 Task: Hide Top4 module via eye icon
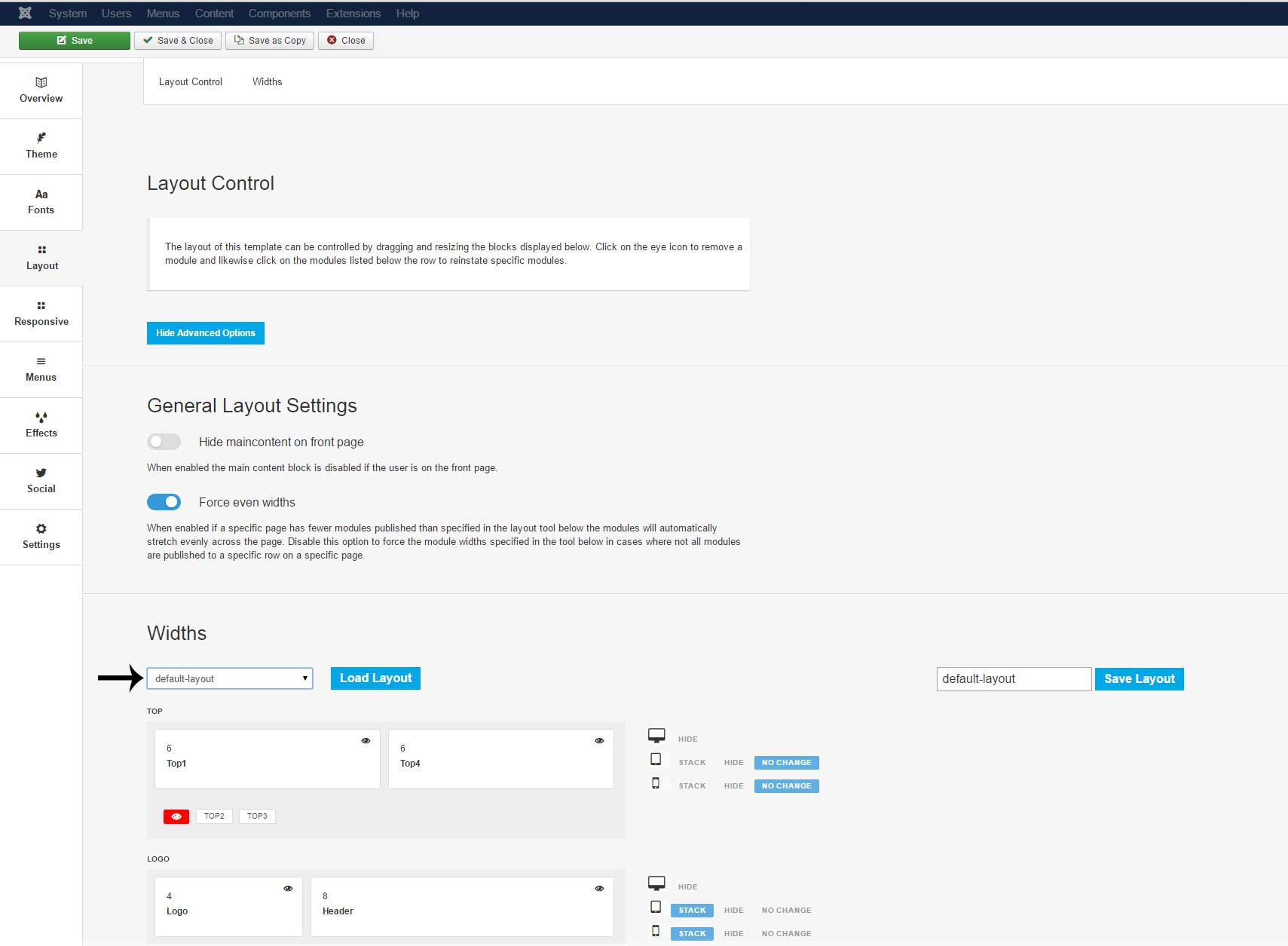[599, 740]
